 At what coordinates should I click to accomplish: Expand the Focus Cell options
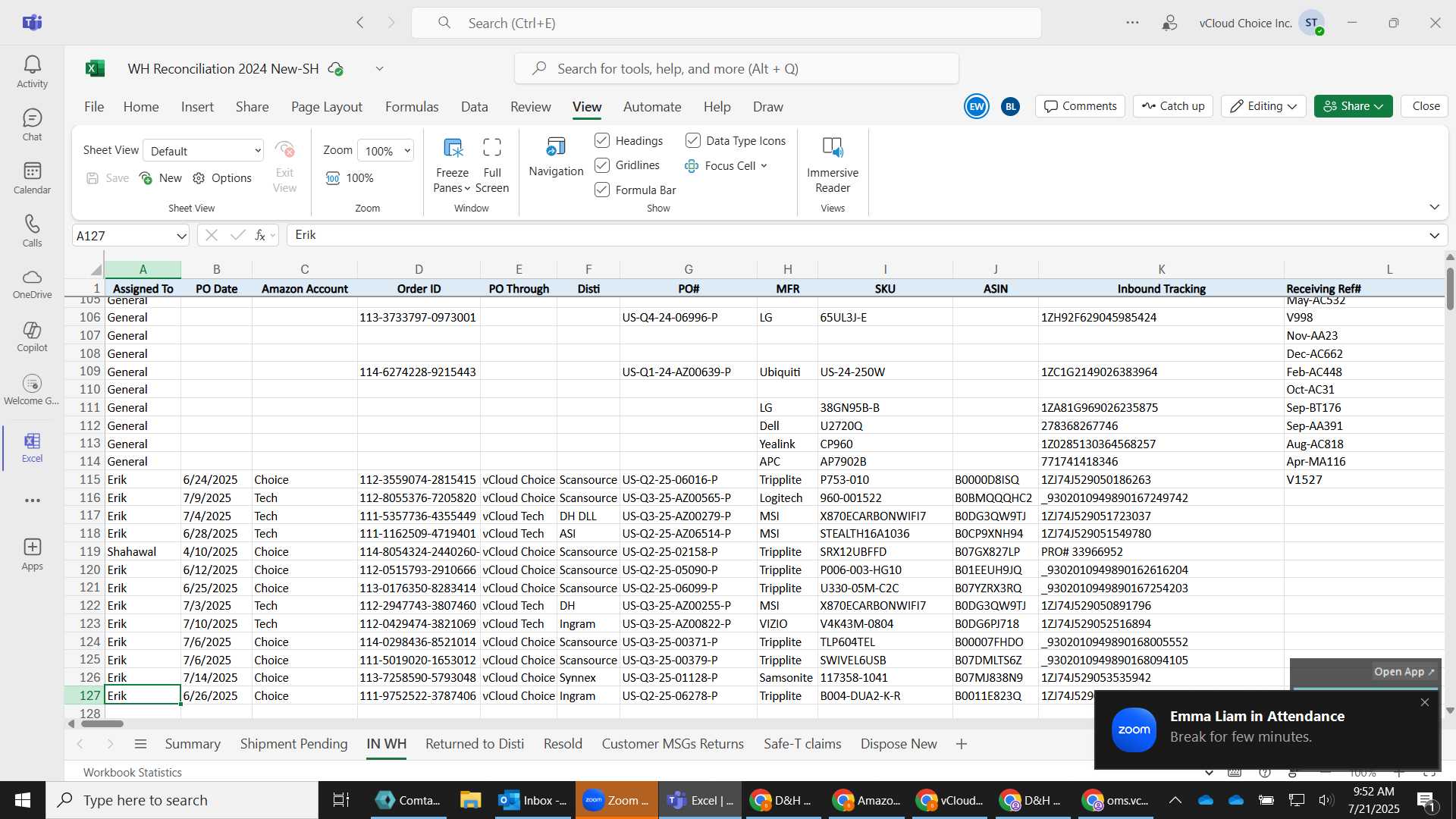[764, 165]
